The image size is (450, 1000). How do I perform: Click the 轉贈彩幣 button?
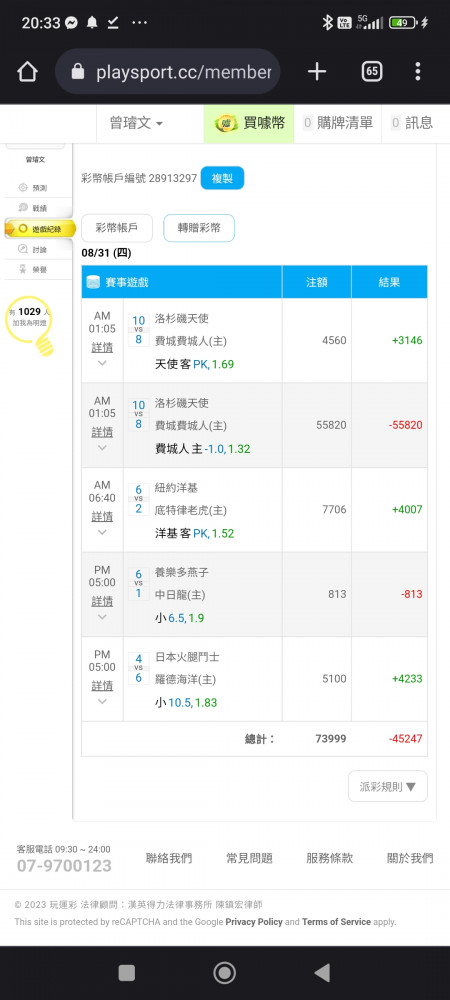coord(199,228)
